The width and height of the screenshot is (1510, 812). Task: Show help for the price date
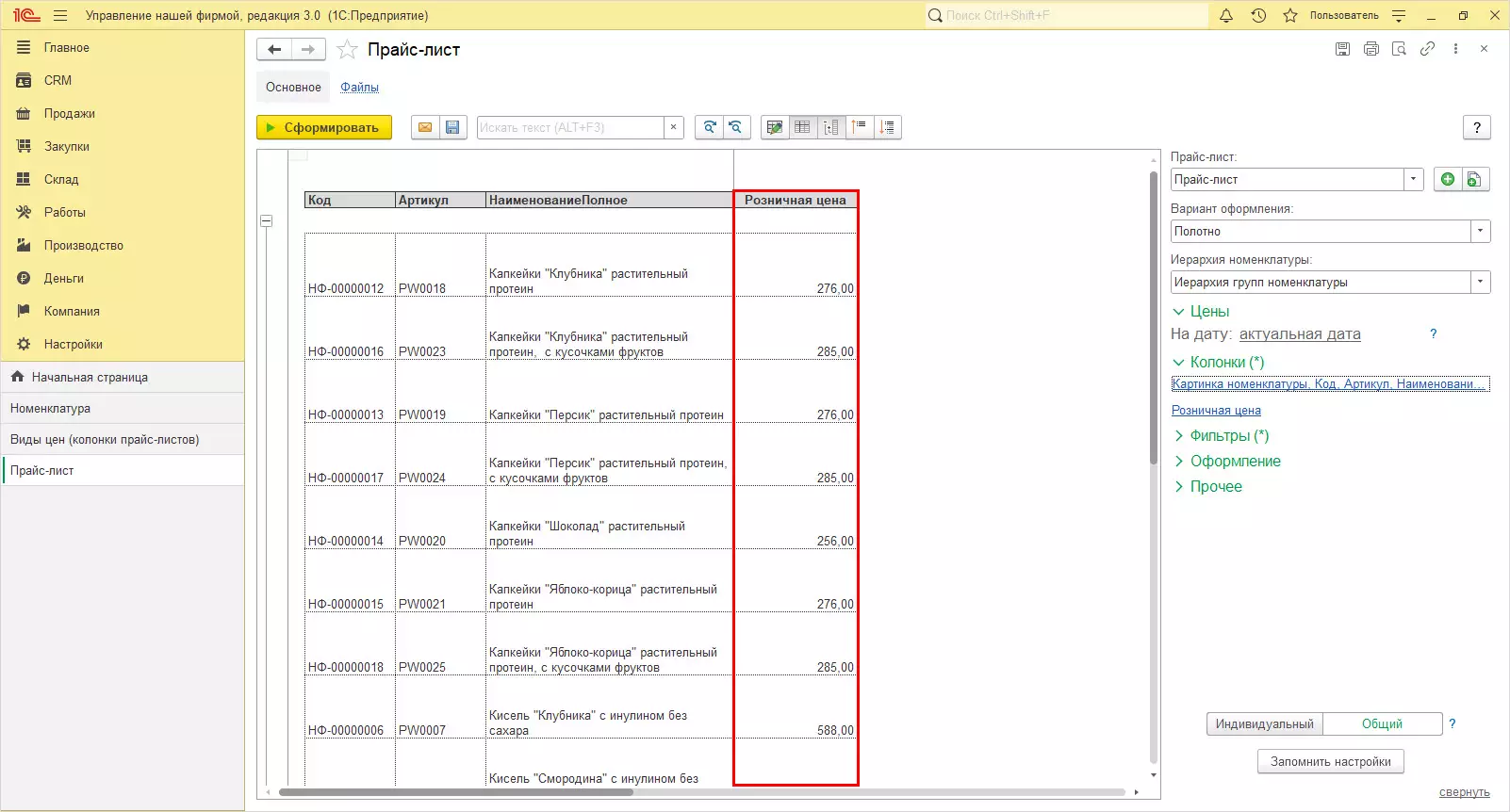click(x=1434, y=333)
